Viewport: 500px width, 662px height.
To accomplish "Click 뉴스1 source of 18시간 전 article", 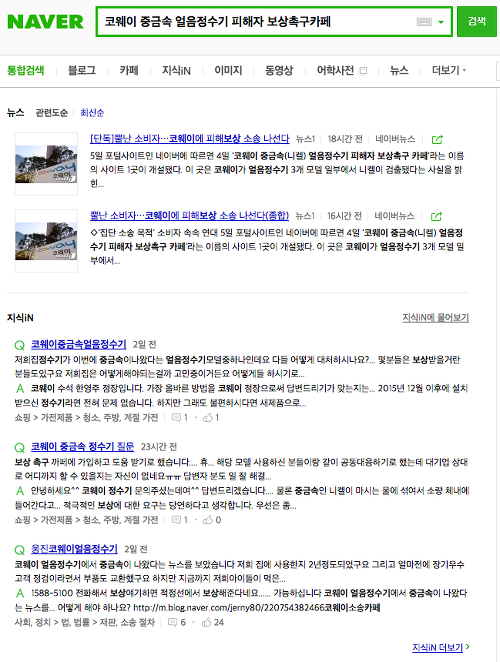I will pyautogui.click(x=305, y=139).
